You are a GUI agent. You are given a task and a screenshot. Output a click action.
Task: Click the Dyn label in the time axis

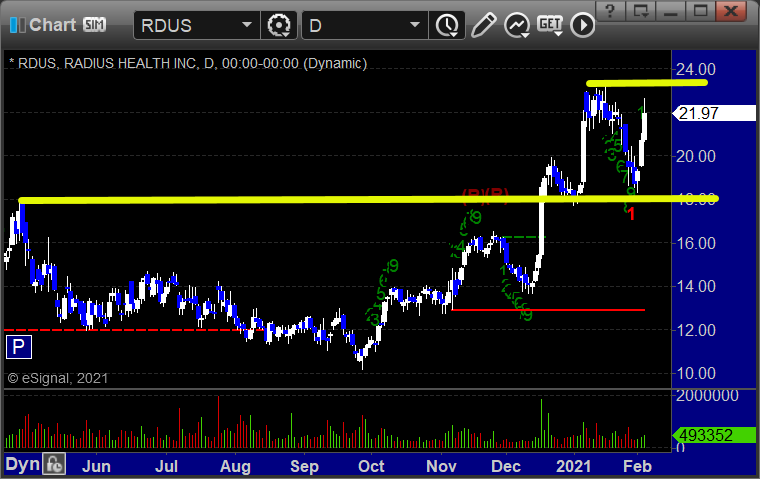pos(22,464)
